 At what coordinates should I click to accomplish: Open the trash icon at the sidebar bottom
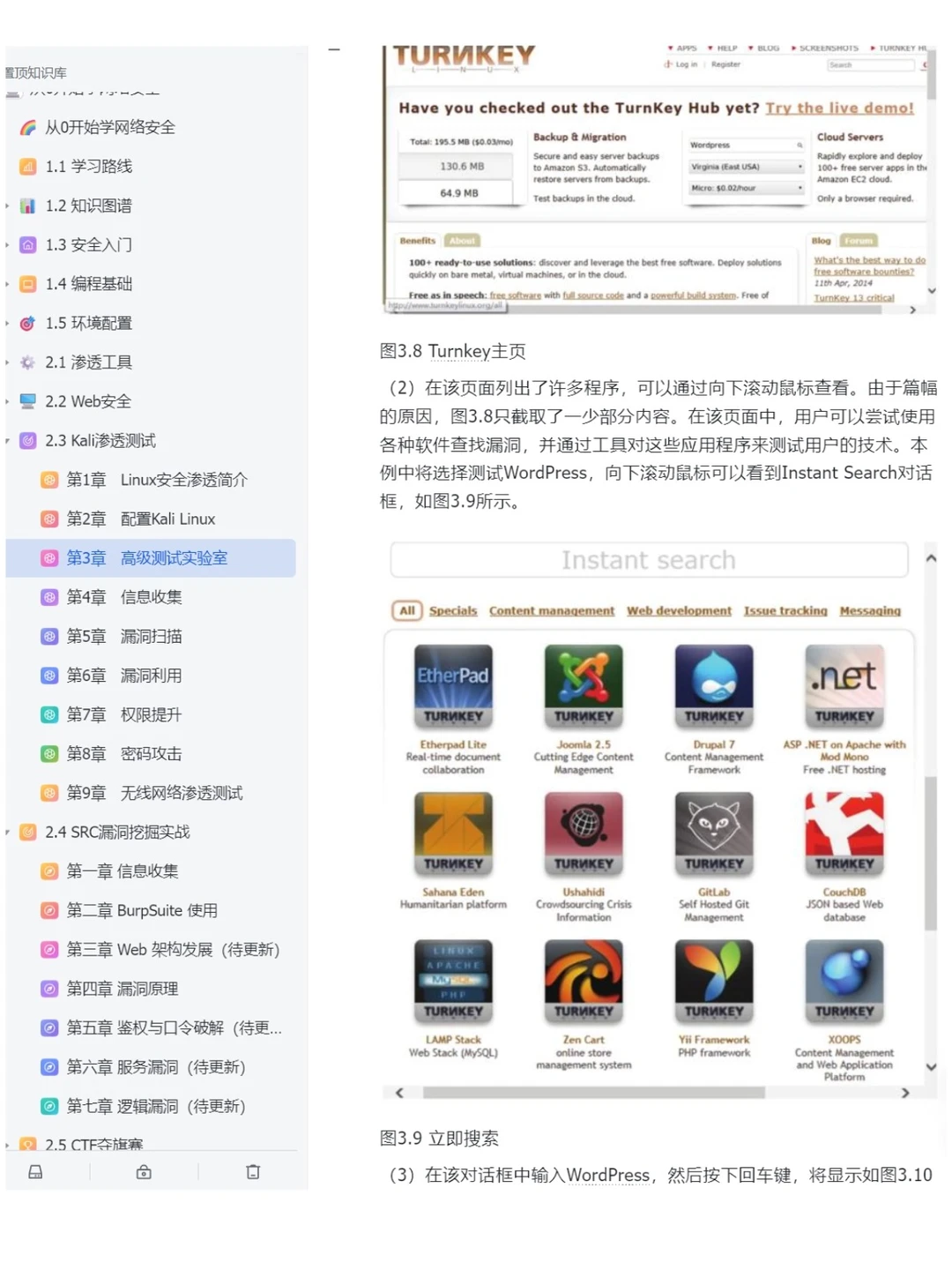[x=253, y=1172]
